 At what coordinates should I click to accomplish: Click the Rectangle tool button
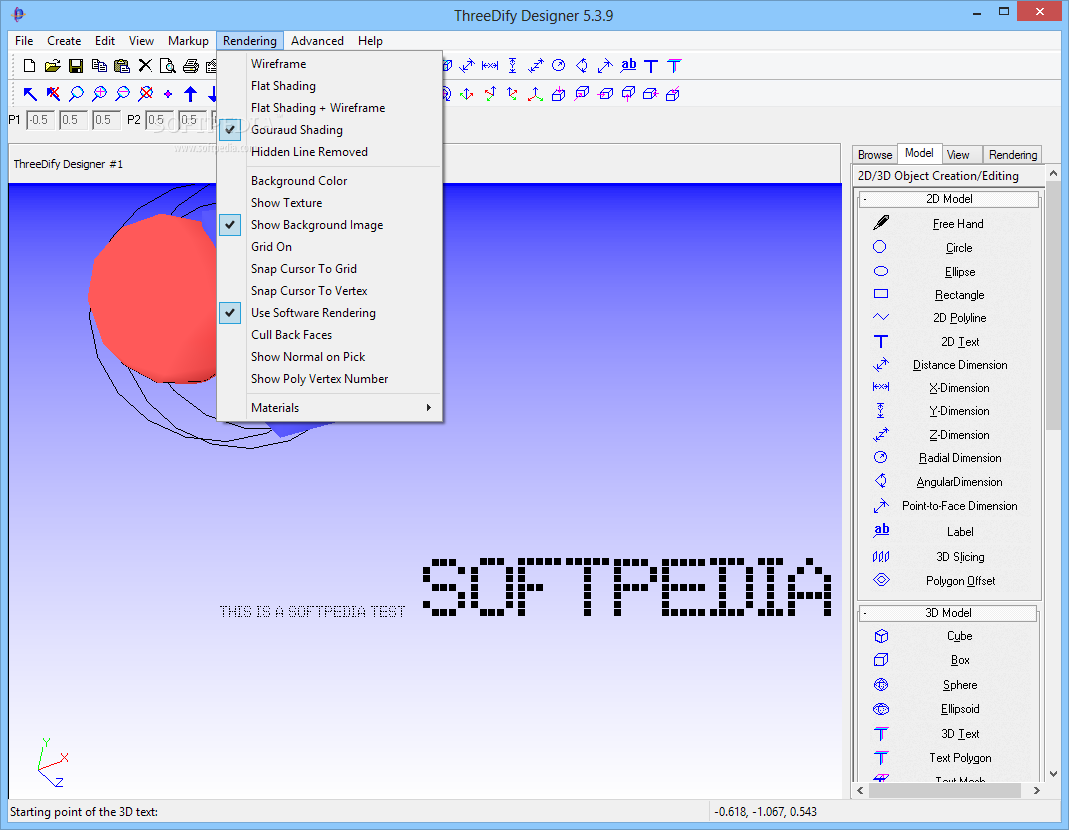959,295
